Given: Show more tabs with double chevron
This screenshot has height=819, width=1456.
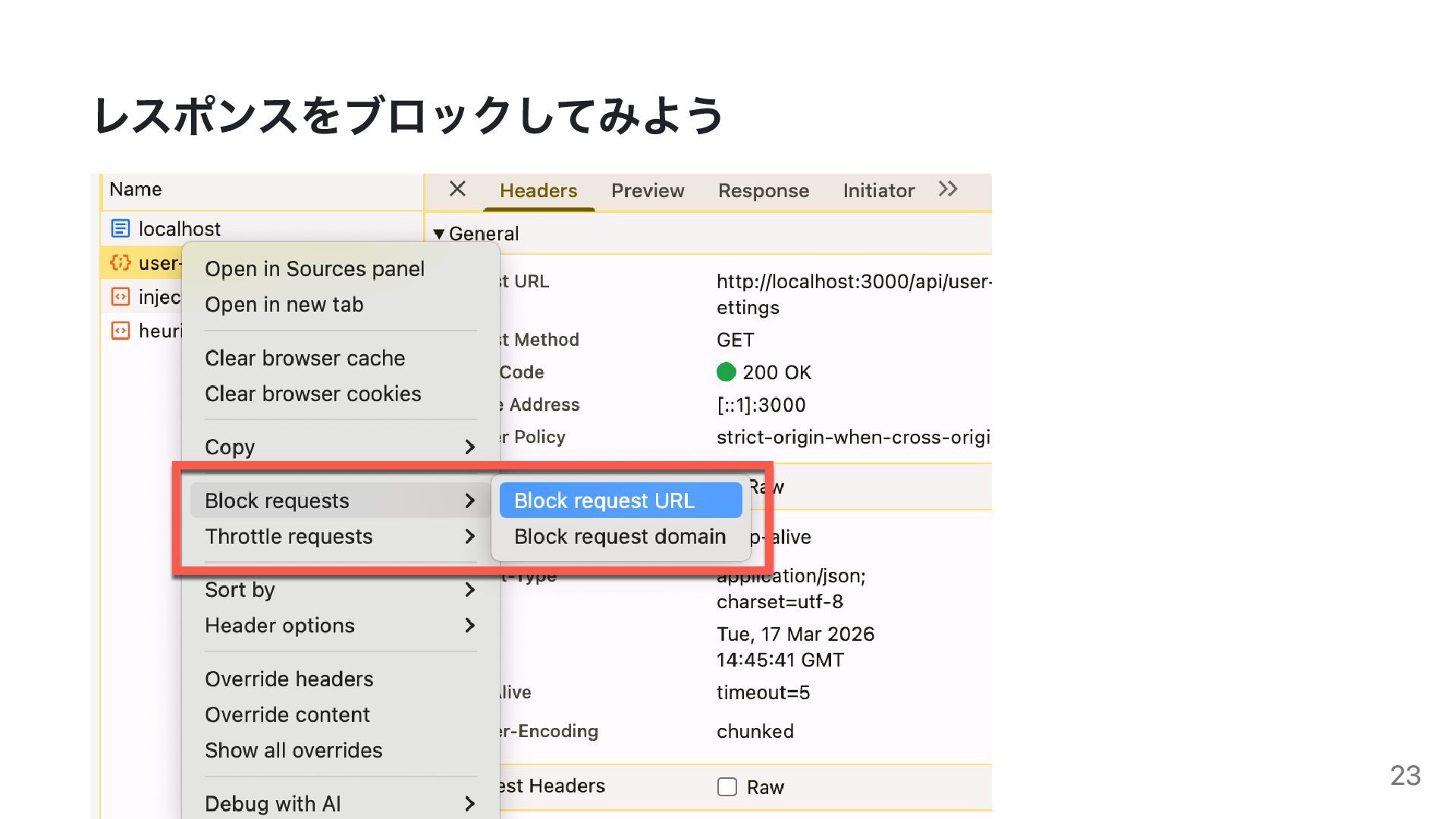Looking at the screenshot, I should coord(948,189).
